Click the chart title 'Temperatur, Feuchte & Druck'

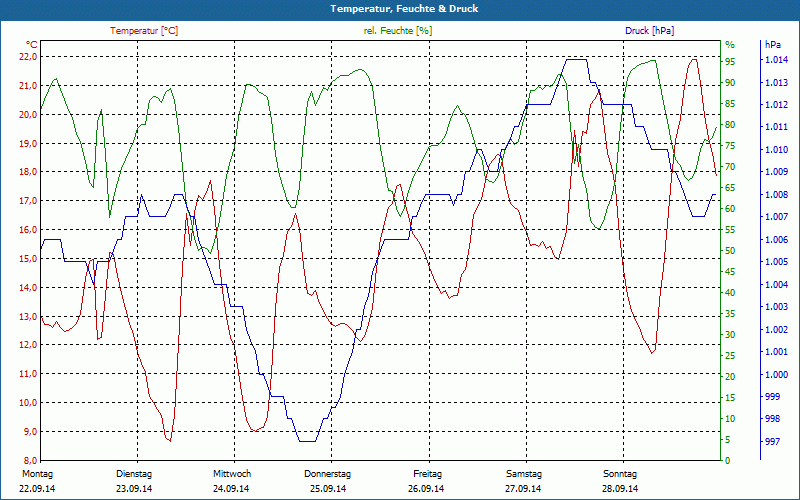404,9
